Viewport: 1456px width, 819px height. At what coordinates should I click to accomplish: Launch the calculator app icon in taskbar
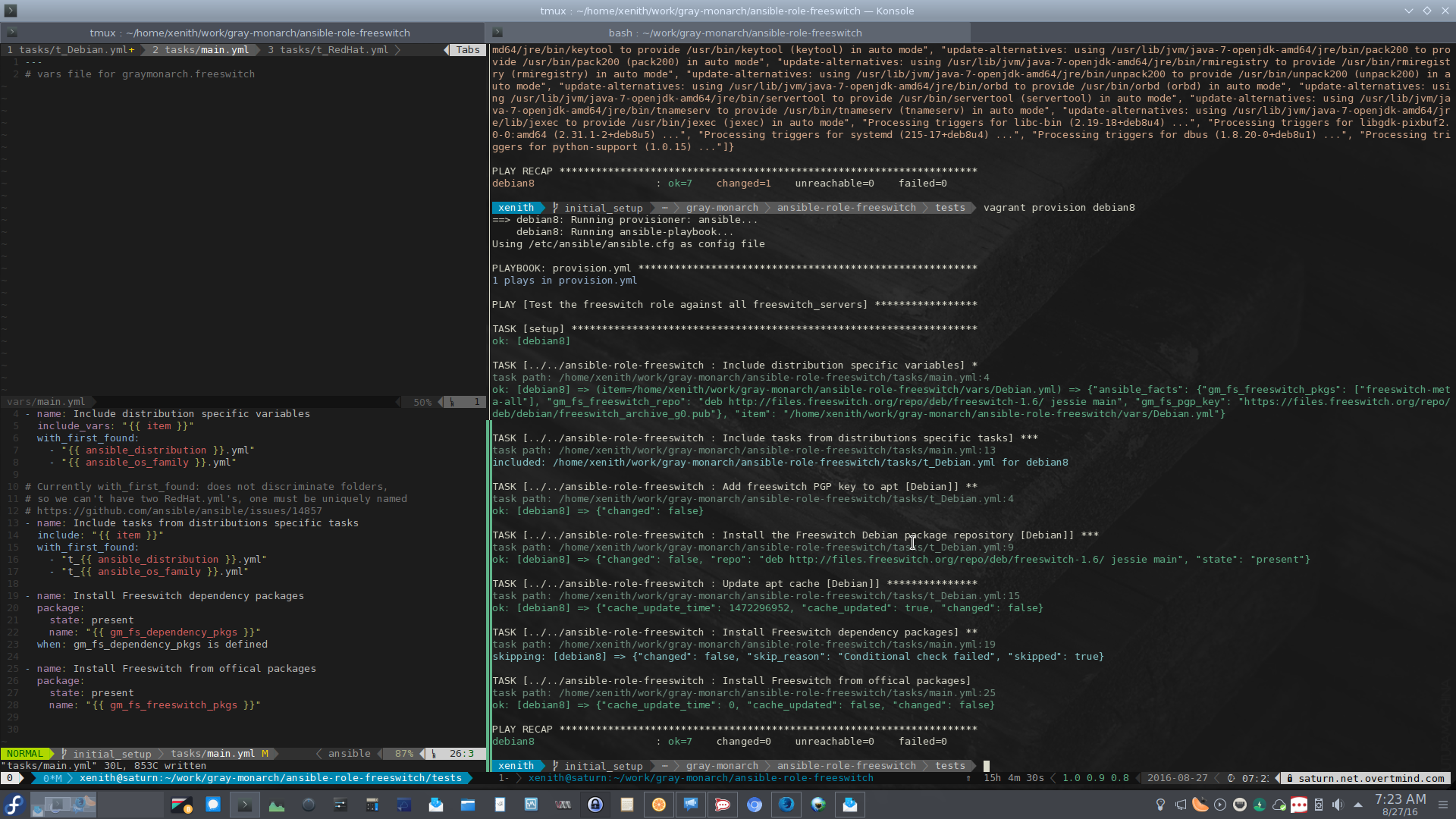tap(372, 805)
